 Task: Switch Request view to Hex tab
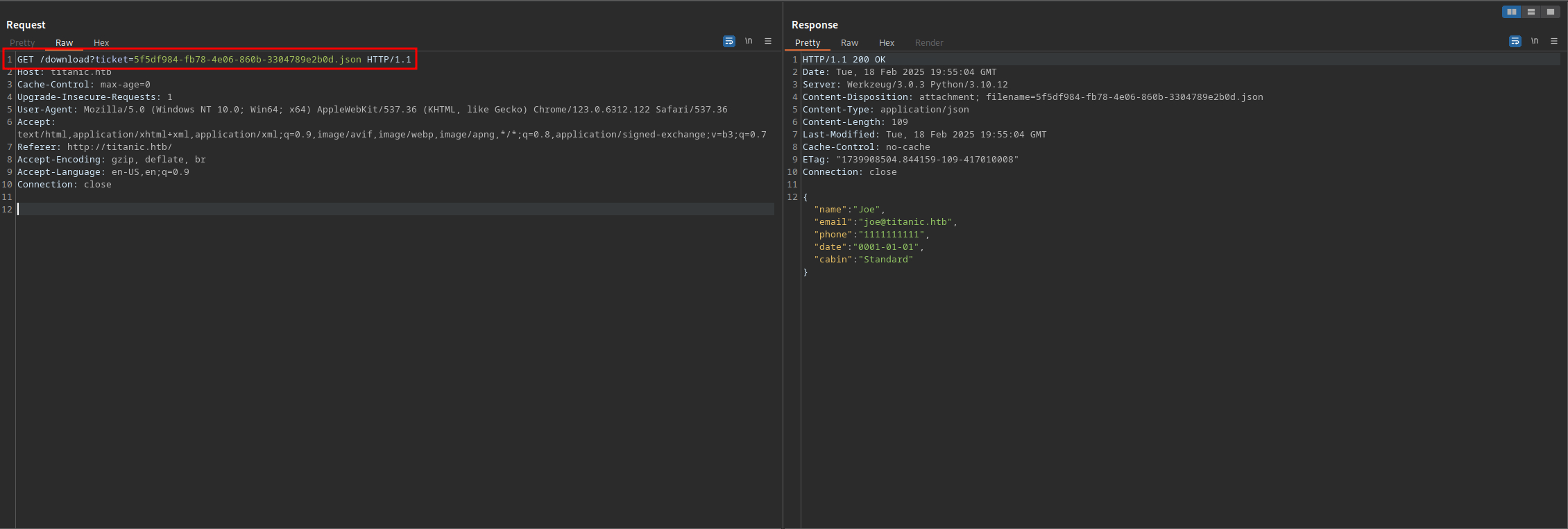click(101, 43)
